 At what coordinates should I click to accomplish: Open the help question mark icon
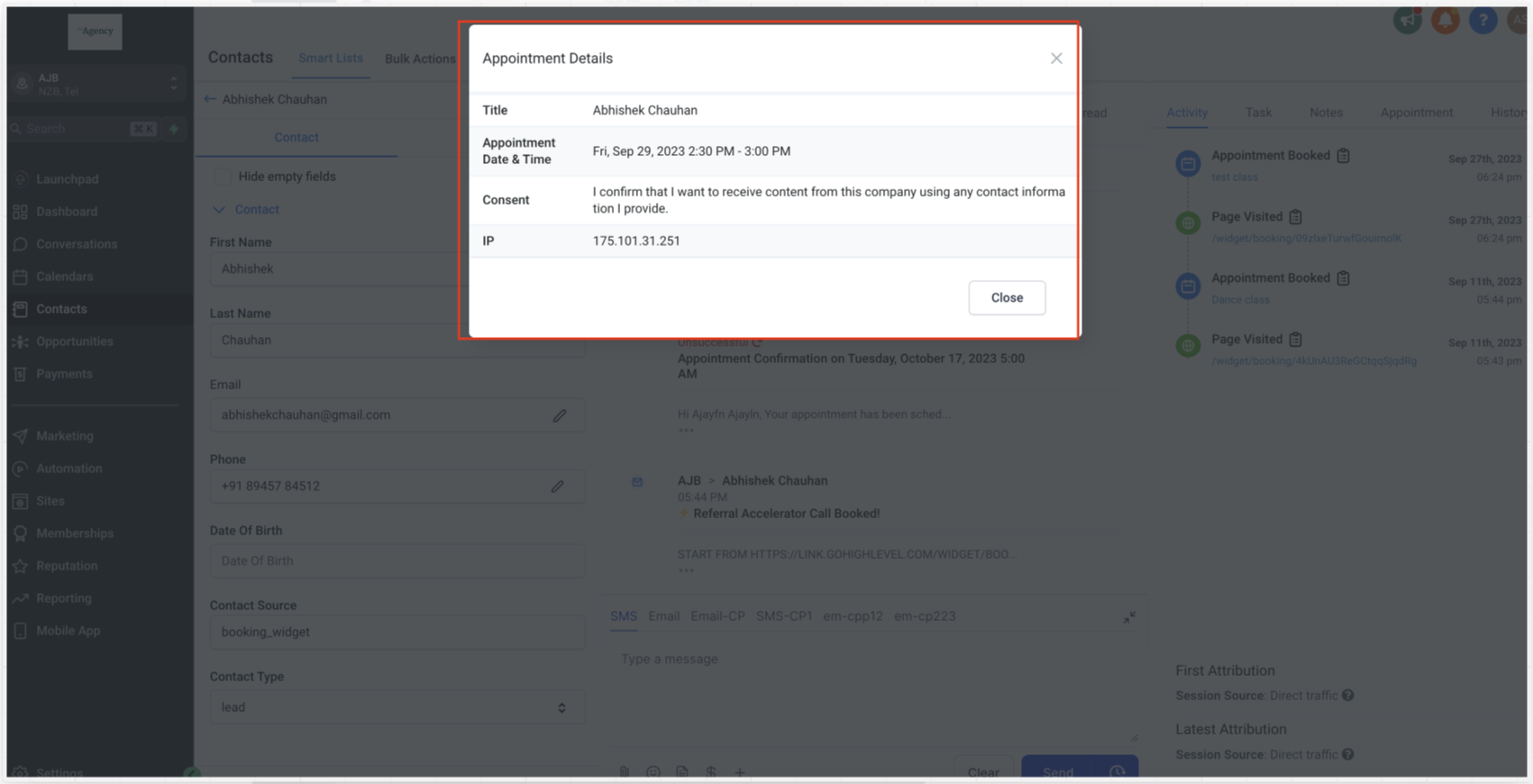pos(1483,20)
